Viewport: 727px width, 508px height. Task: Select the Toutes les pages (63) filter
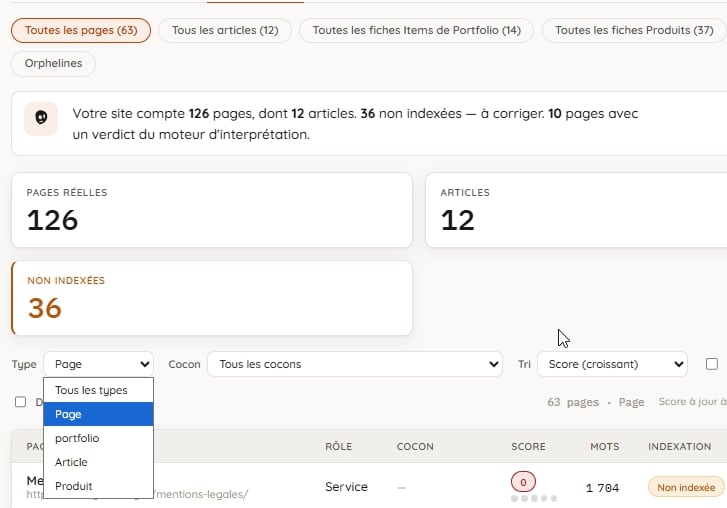(81, 31)
